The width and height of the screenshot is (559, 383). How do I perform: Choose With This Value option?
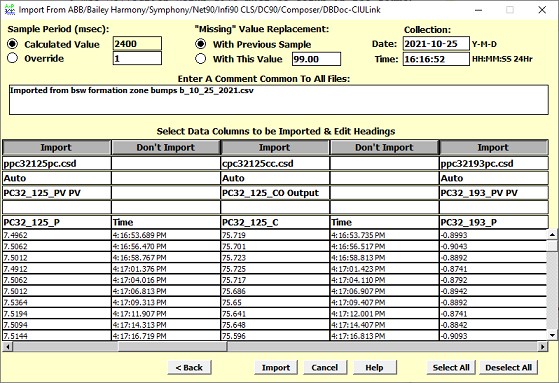(x=201, y=58)
